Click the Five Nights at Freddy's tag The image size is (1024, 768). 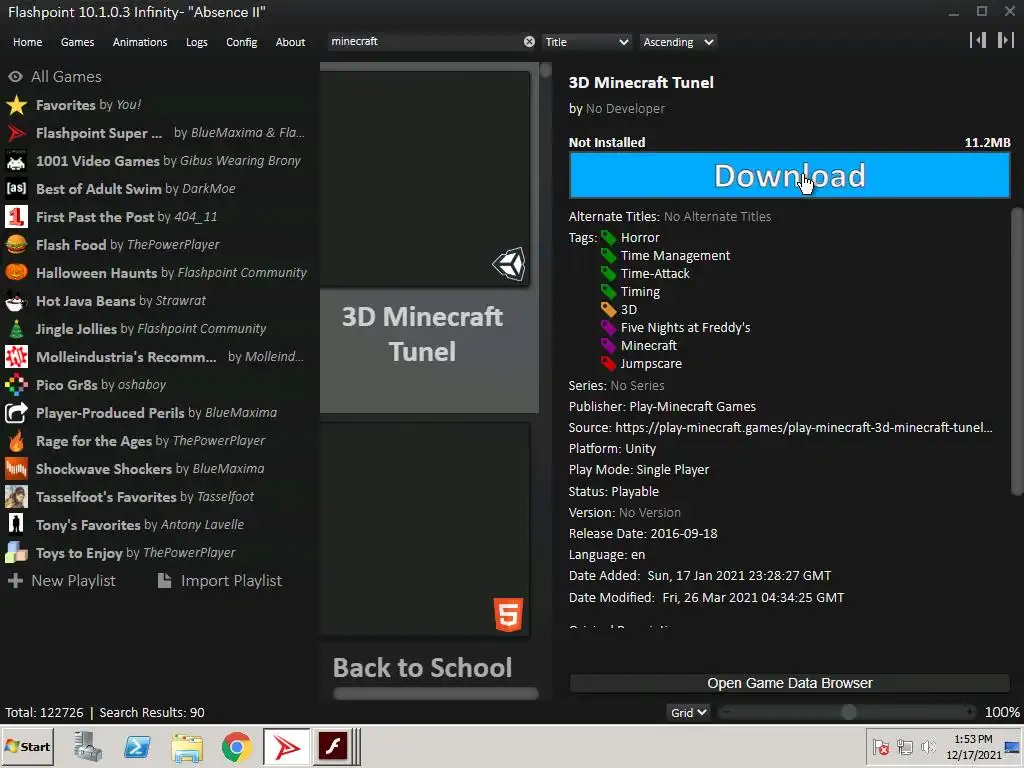click(685, 328)
